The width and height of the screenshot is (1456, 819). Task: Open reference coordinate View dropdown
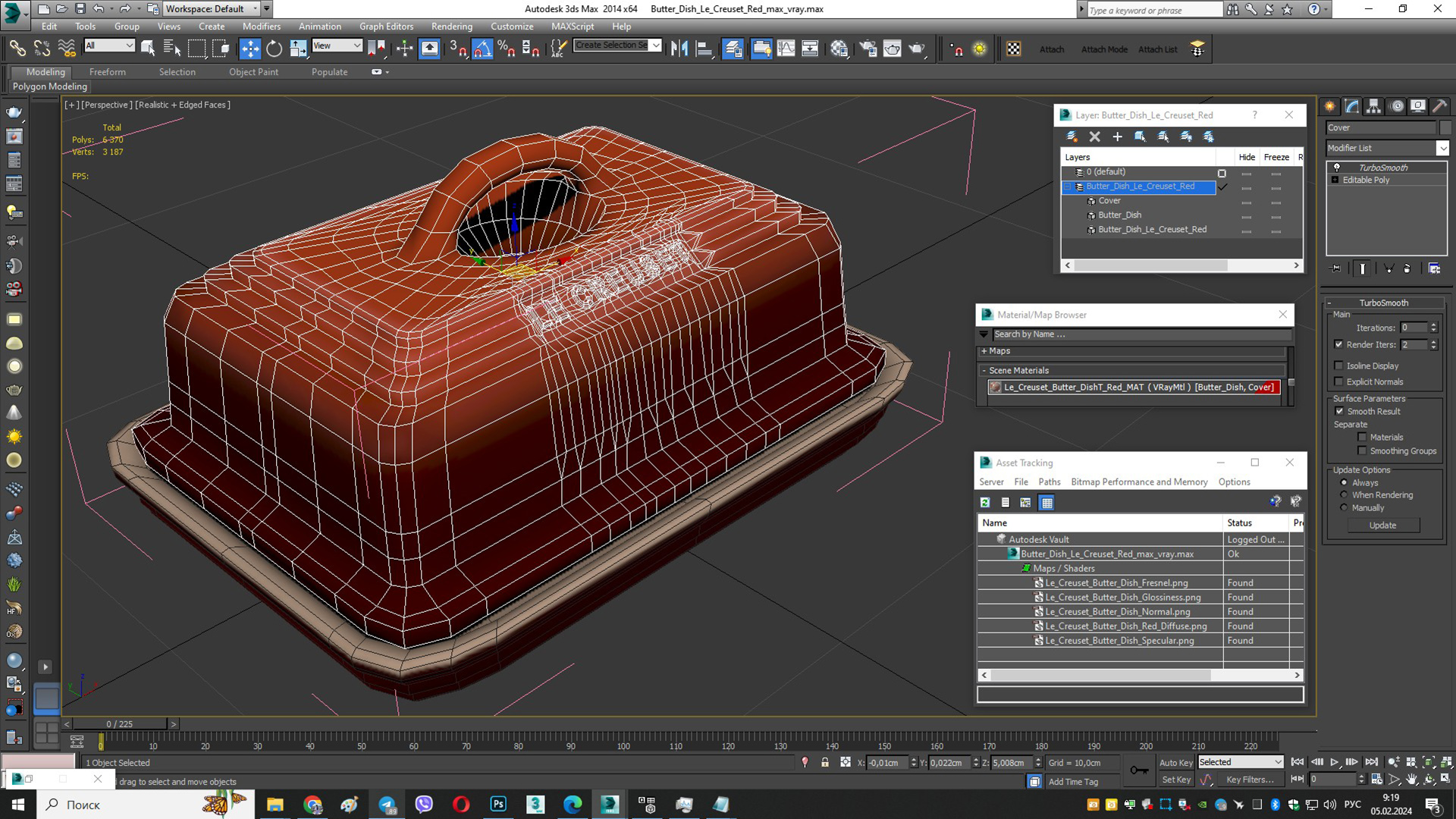point(337,45)
